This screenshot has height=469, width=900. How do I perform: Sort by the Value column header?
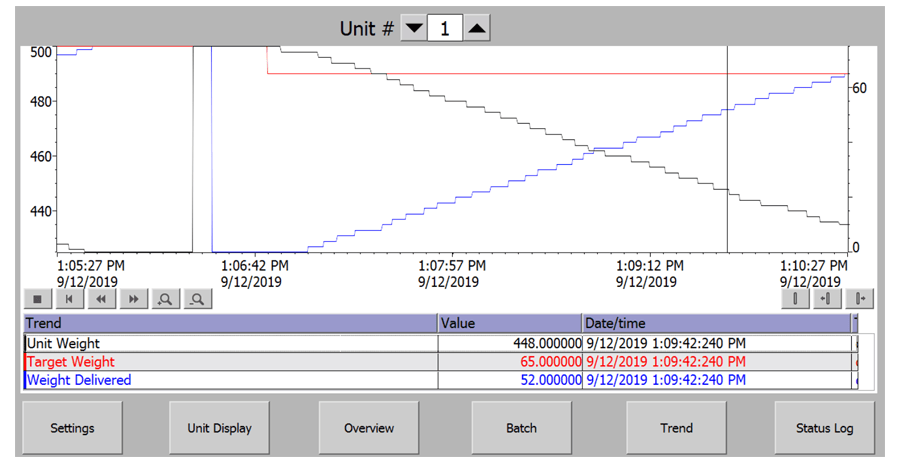[x=509, y=323]
